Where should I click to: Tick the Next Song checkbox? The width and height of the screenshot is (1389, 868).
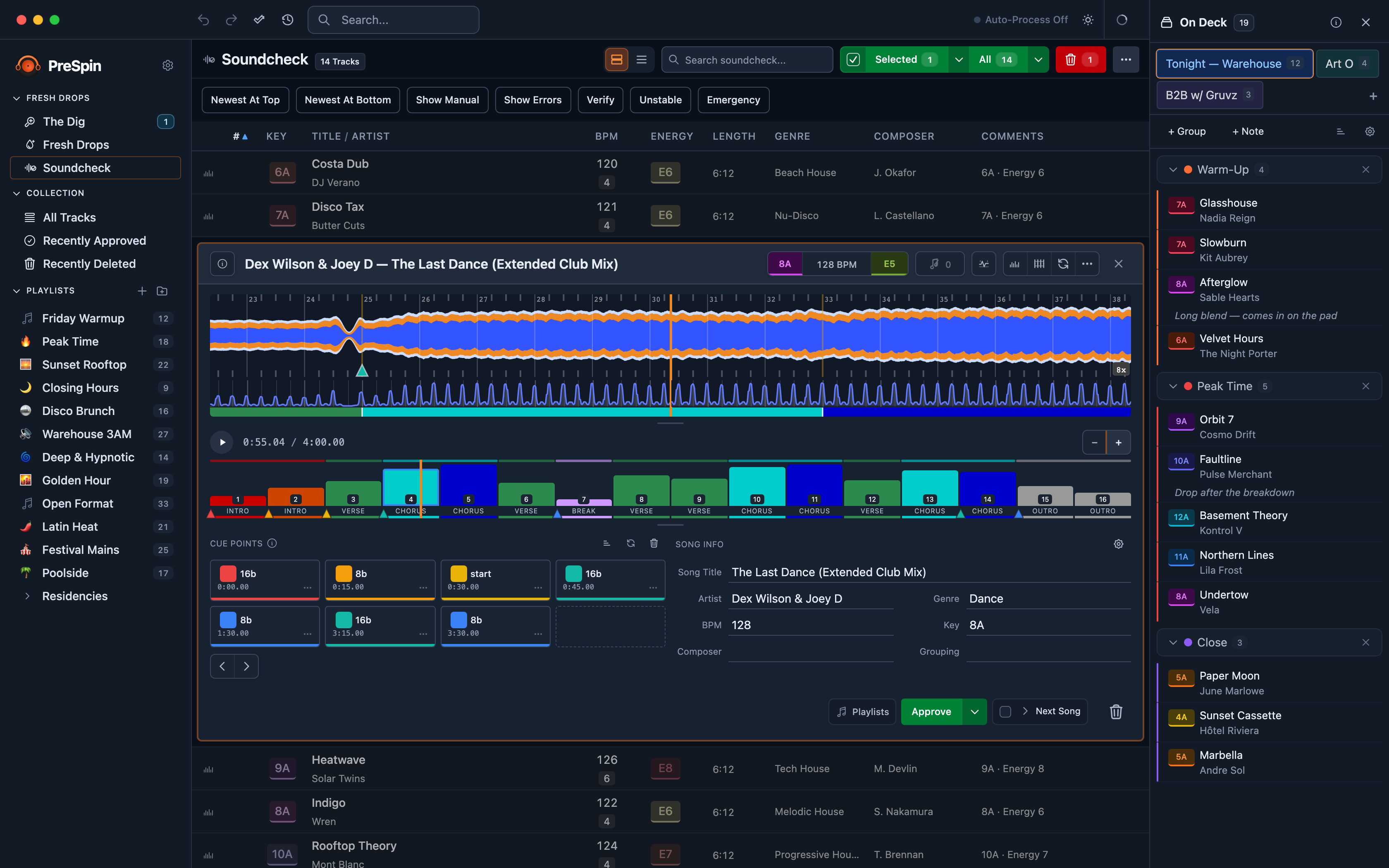point(1005,712)
